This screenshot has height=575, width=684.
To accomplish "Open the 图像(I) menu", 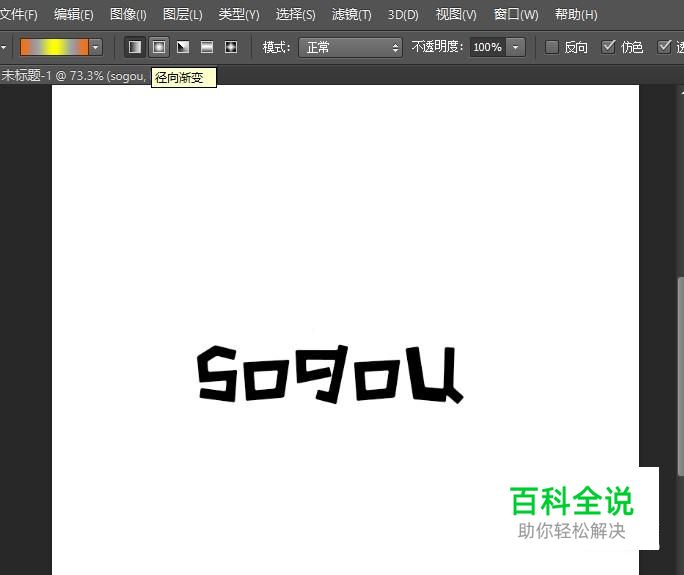I will [128, 14].
